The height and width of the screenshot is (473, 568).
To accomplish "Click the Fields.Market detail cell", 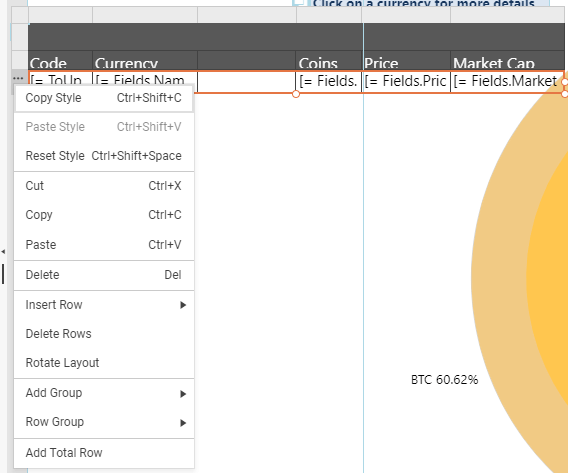I will 507,81.
